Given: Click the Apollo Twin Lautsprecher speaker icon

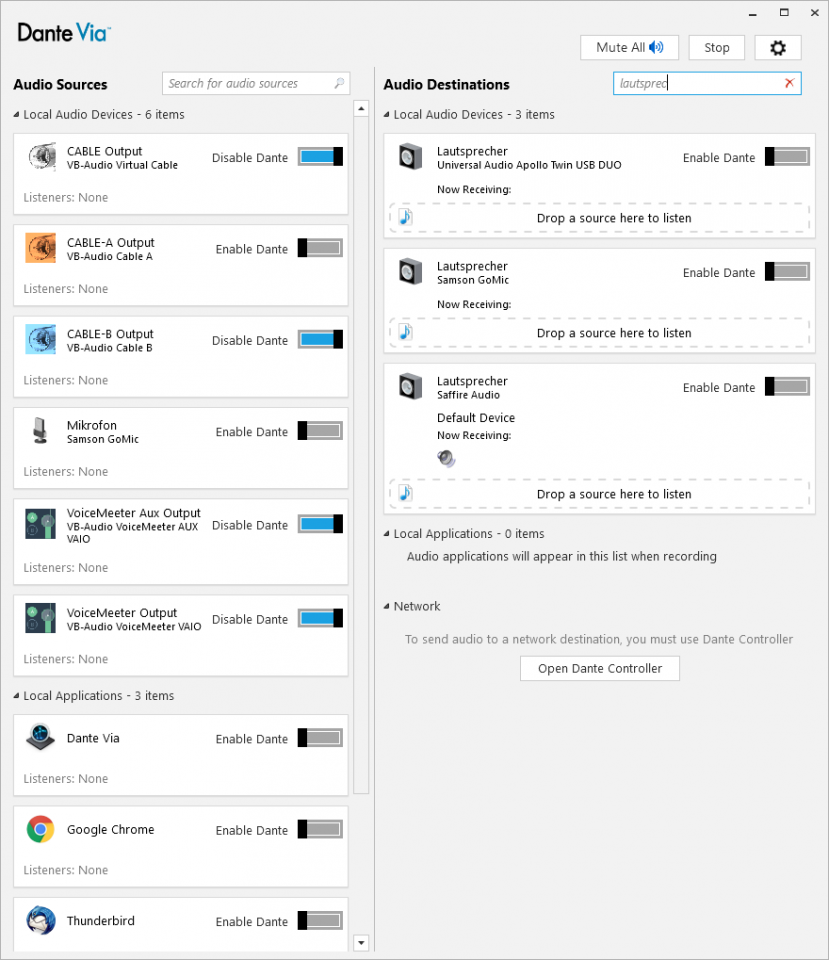Looking at the screenshot, I should point(410,157).
